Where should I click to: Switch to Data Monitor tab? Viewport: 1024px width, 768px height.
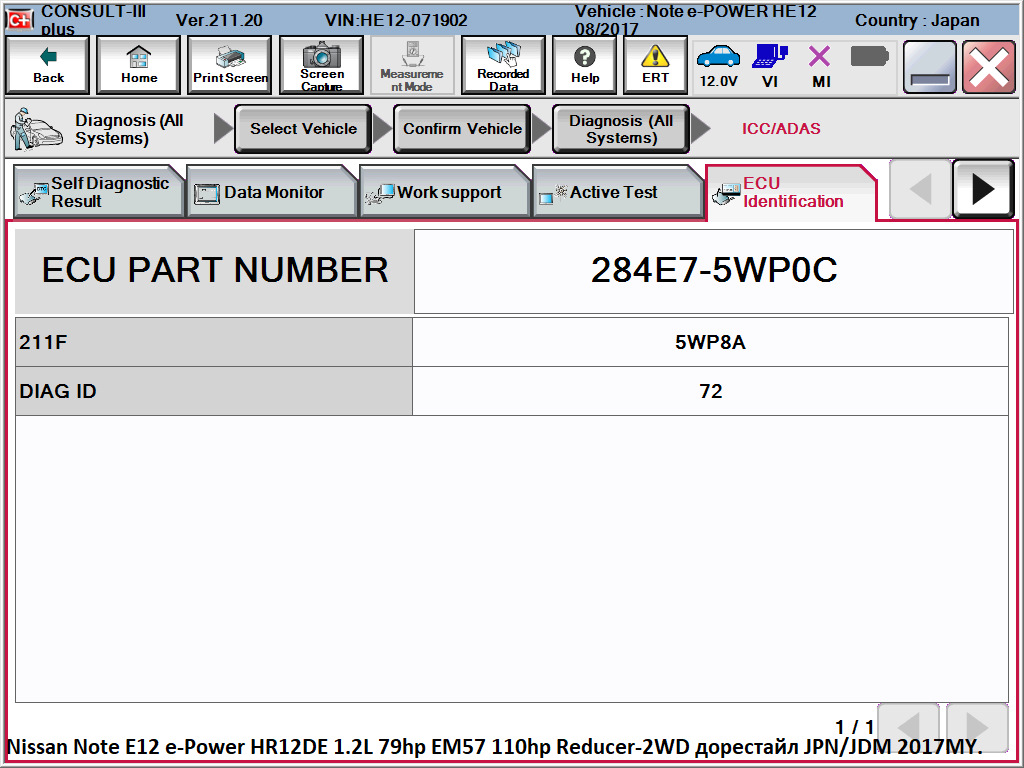tap(272, 192)
